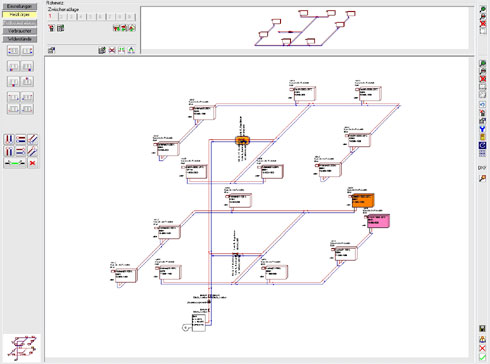The height and width of the screenshot is (364, 490).
Task: Select the yellow Heizkörper button
Action: (20, 15)
